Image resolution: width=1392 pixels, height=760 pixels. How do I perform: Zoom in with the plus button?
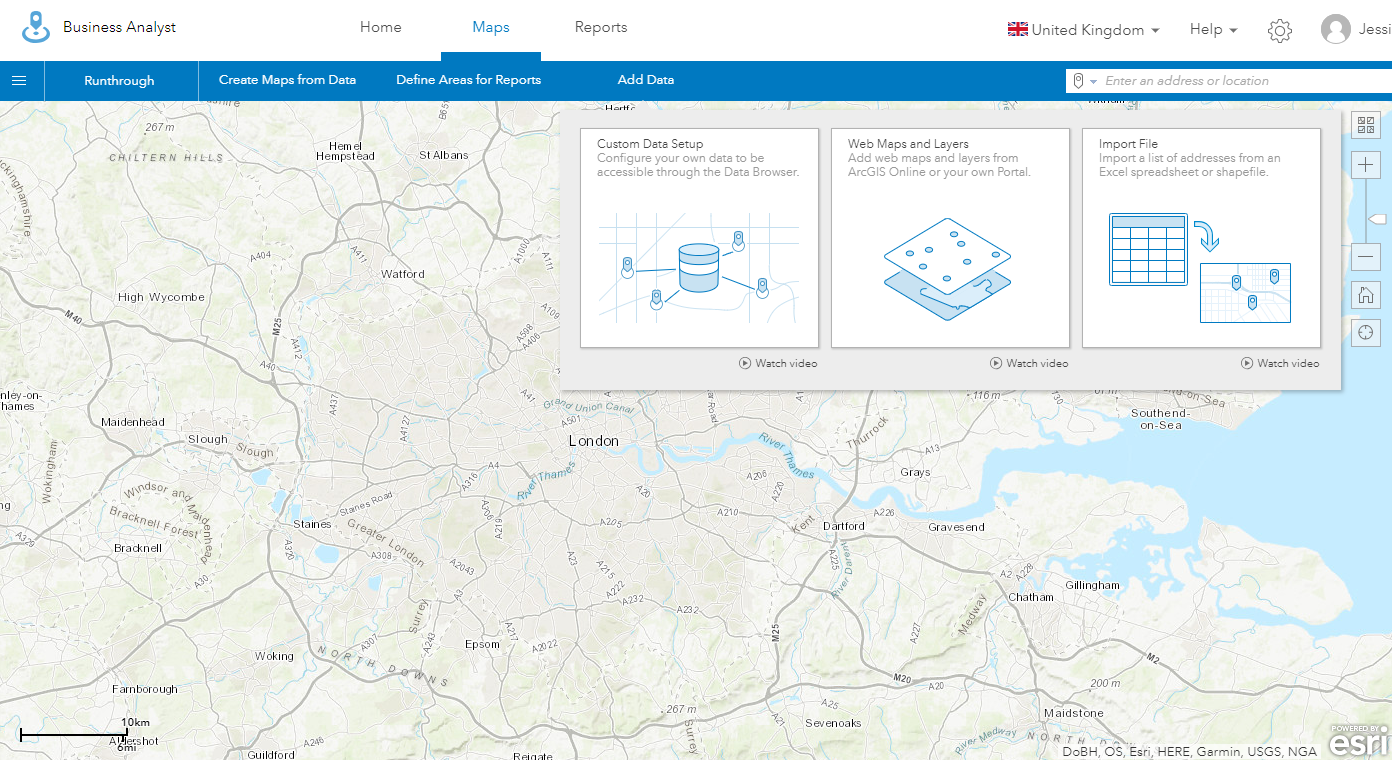(x=1365, y=165)
